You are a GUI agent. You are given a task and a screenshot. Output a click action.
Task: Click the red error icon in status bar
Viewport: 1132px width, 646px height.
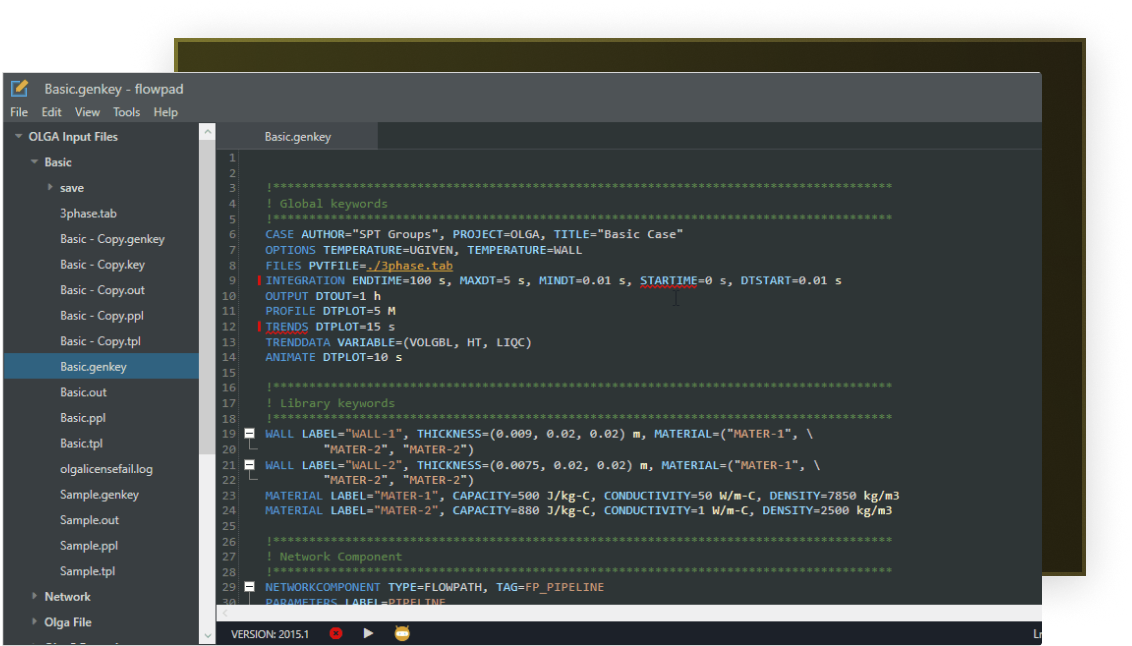[336, 633]
